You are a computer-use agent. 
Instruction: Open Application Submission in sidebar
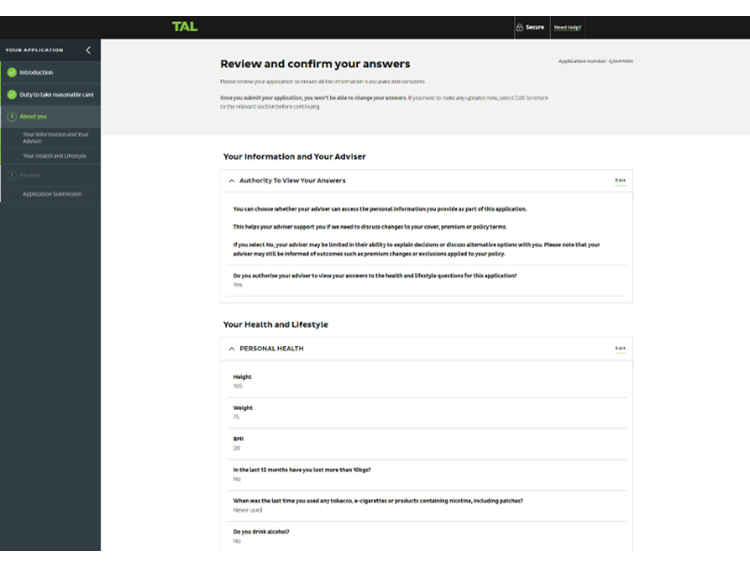pyautogui.click(x=52, y=194)
